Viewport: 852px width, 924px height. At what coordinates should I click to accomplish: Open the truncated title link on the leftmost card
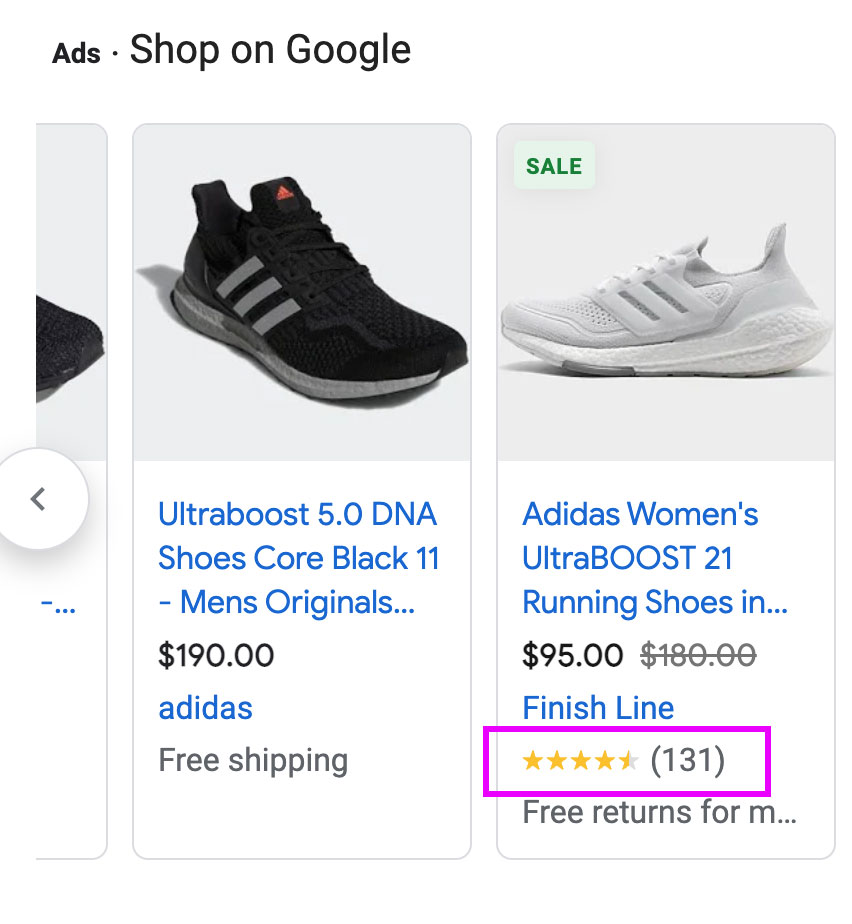click(x=58, y=604)
